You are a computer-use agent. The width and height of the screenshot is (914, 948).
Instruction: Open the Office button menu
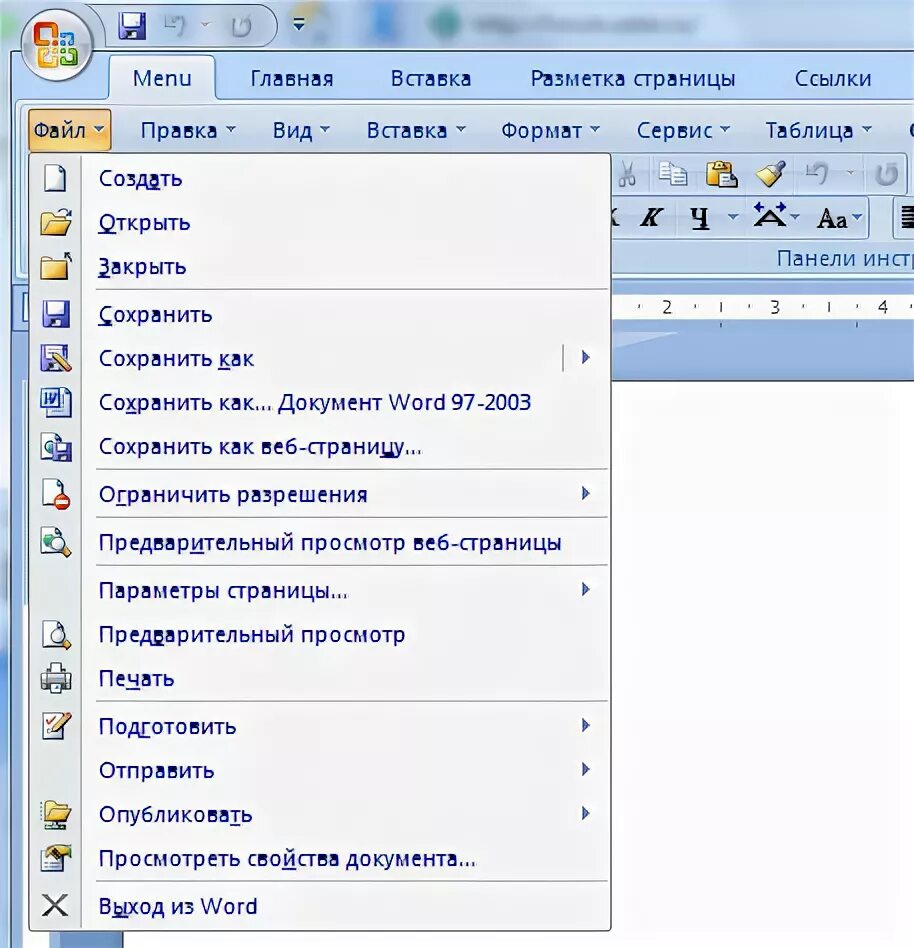(57, 47)
